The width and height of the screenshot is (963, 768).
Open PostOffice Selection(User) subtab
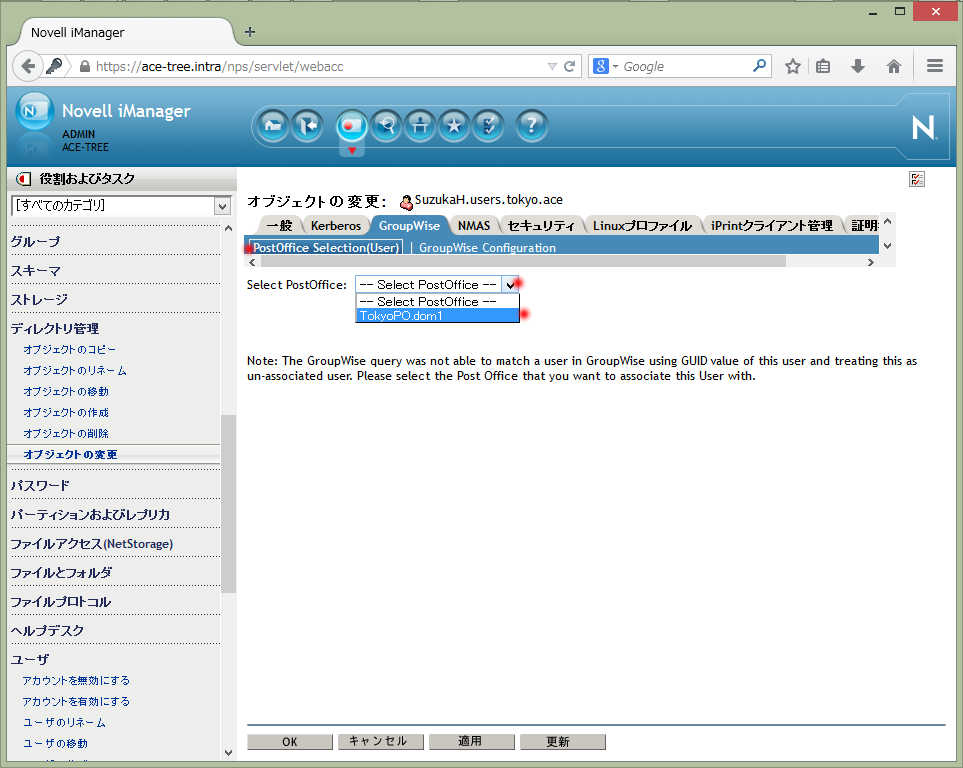[326, 248]
